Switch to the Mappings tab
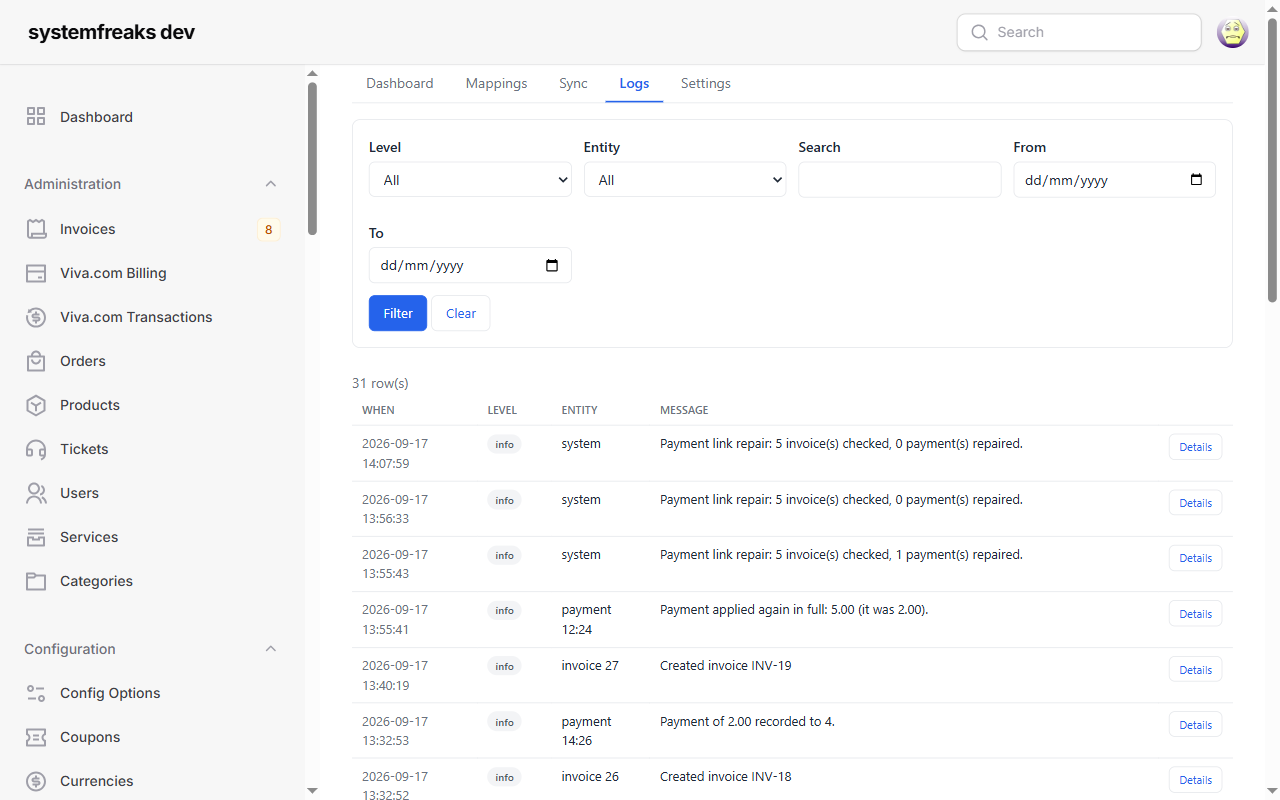 [496, 83]
